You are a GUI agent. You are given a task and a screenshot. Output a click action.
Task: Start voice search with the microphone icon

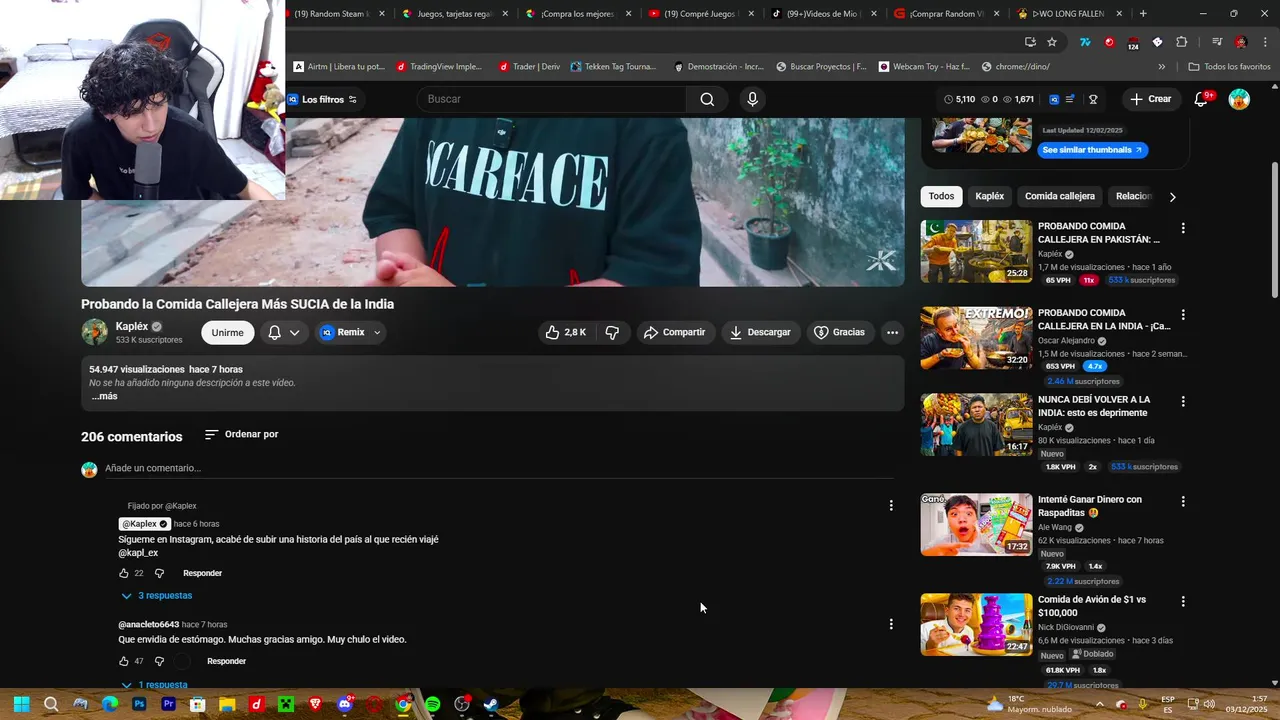coord(752,99)
